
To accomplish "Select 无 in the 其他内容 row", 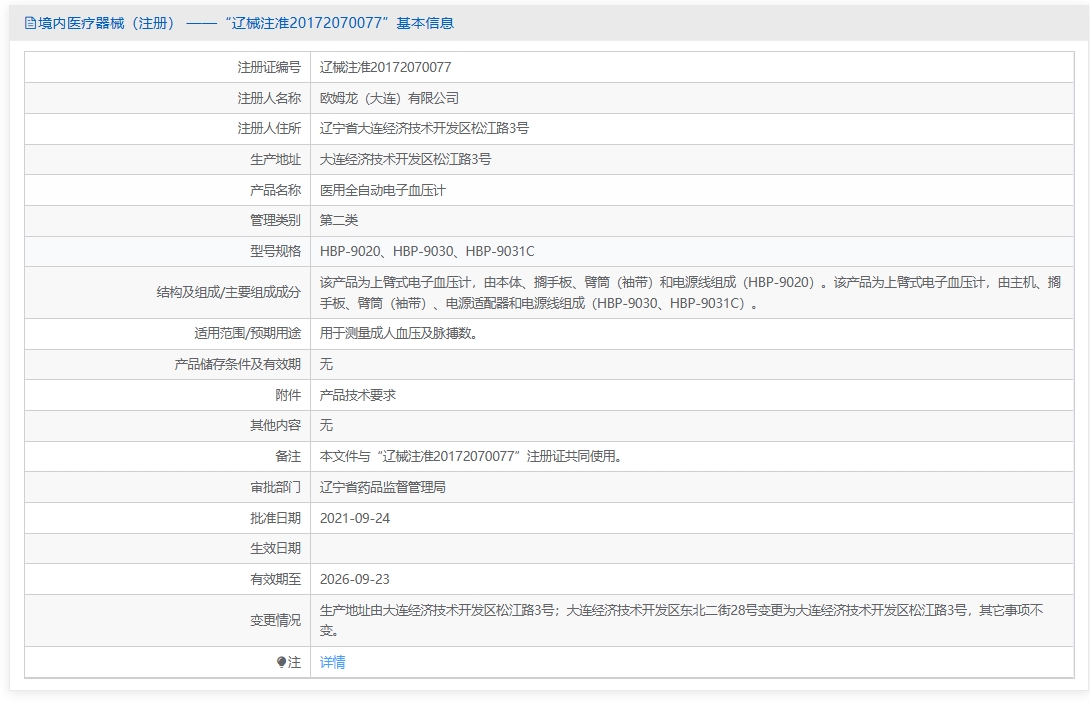I will (x=326, y=425).
